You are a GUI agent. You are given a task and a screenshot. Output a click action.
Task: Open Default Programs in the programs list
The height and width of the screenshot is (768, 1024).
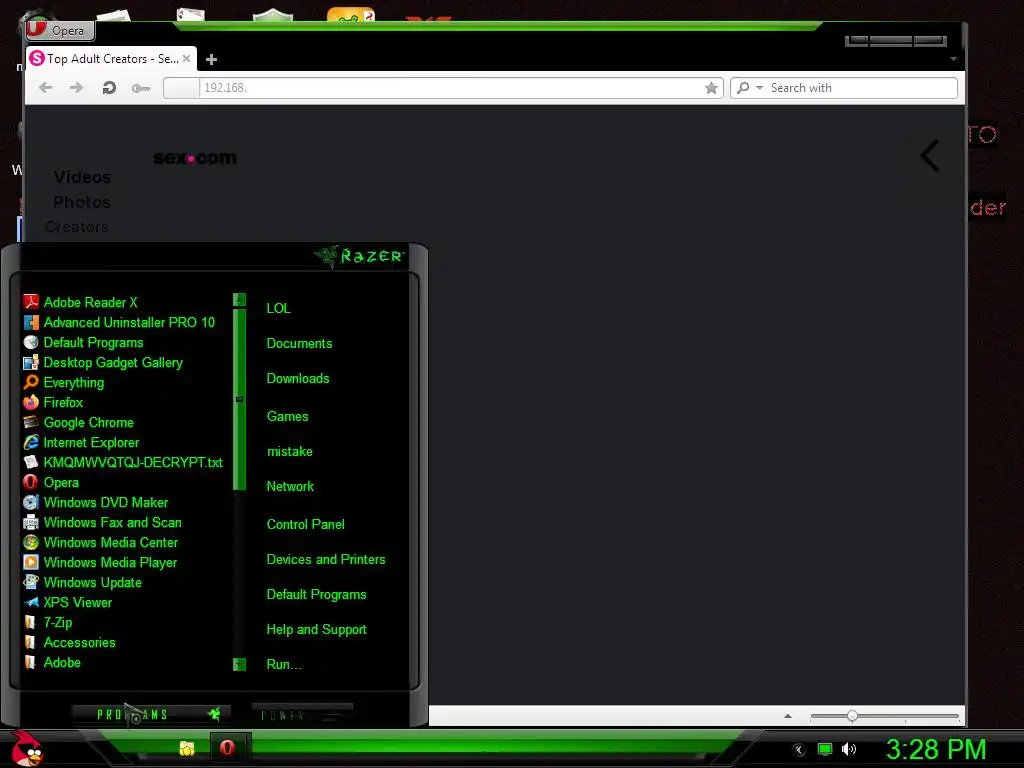point(83,342)
